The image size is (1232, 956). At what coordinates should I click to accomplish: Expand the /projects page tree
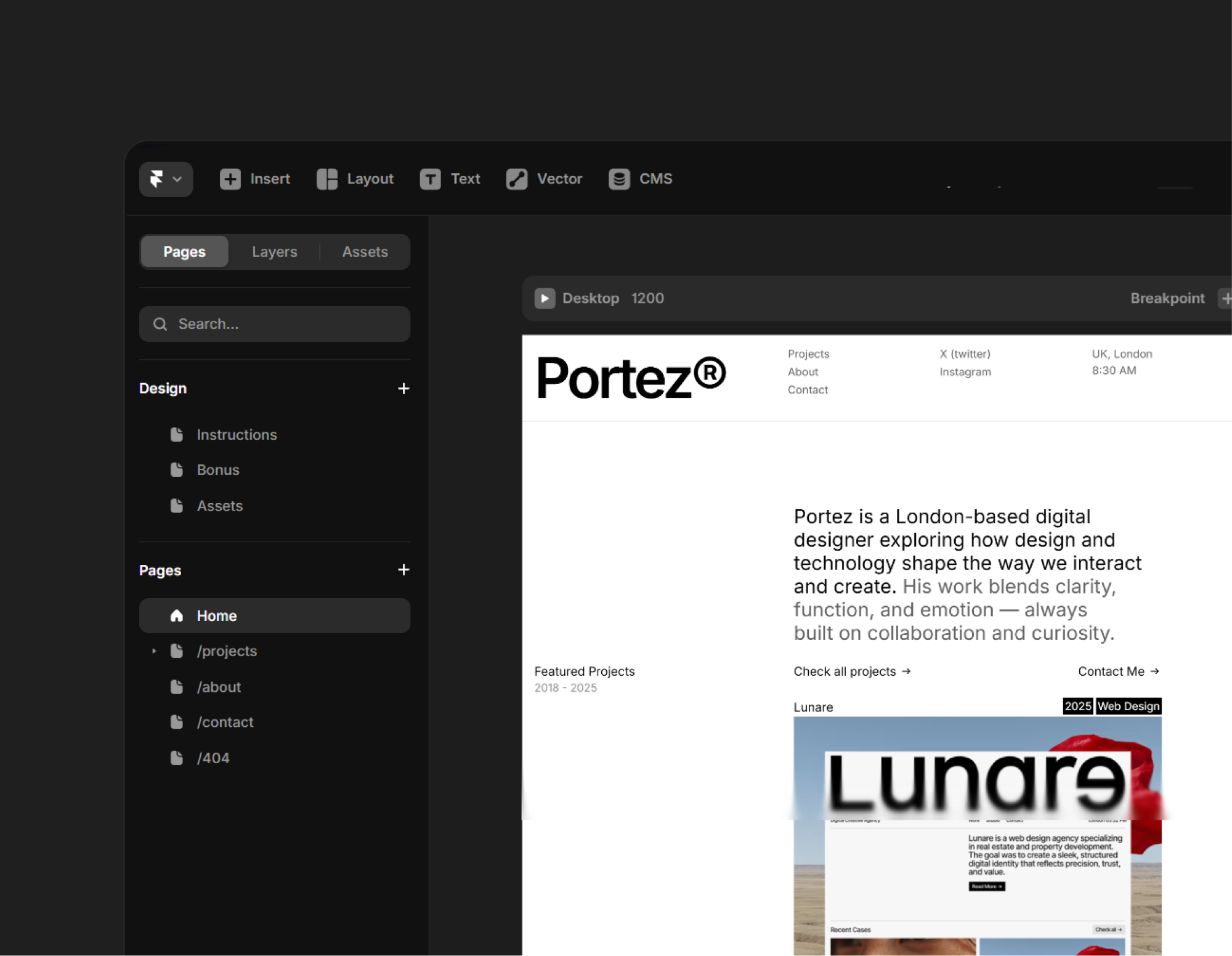point(154,651)
